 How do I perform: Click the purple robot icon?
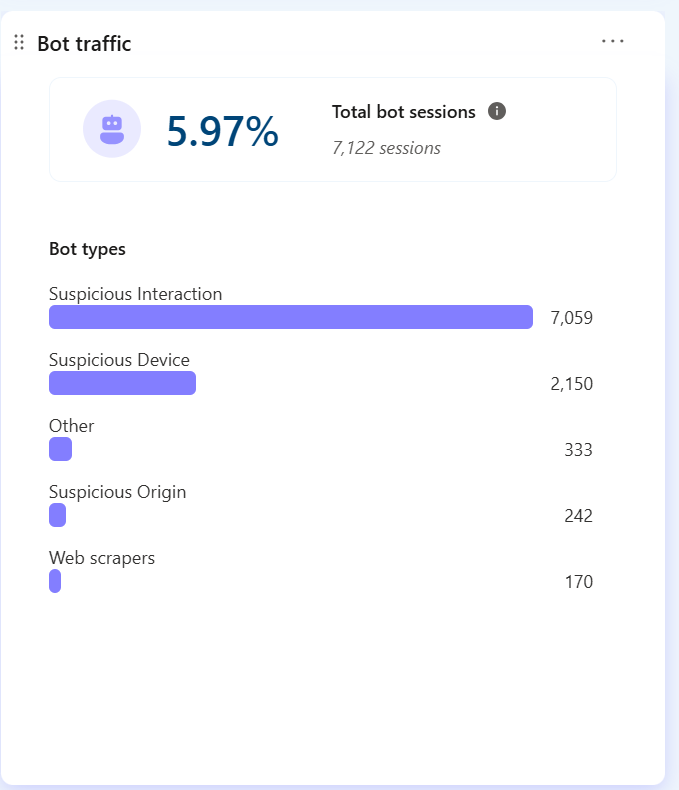click(112, 129)
